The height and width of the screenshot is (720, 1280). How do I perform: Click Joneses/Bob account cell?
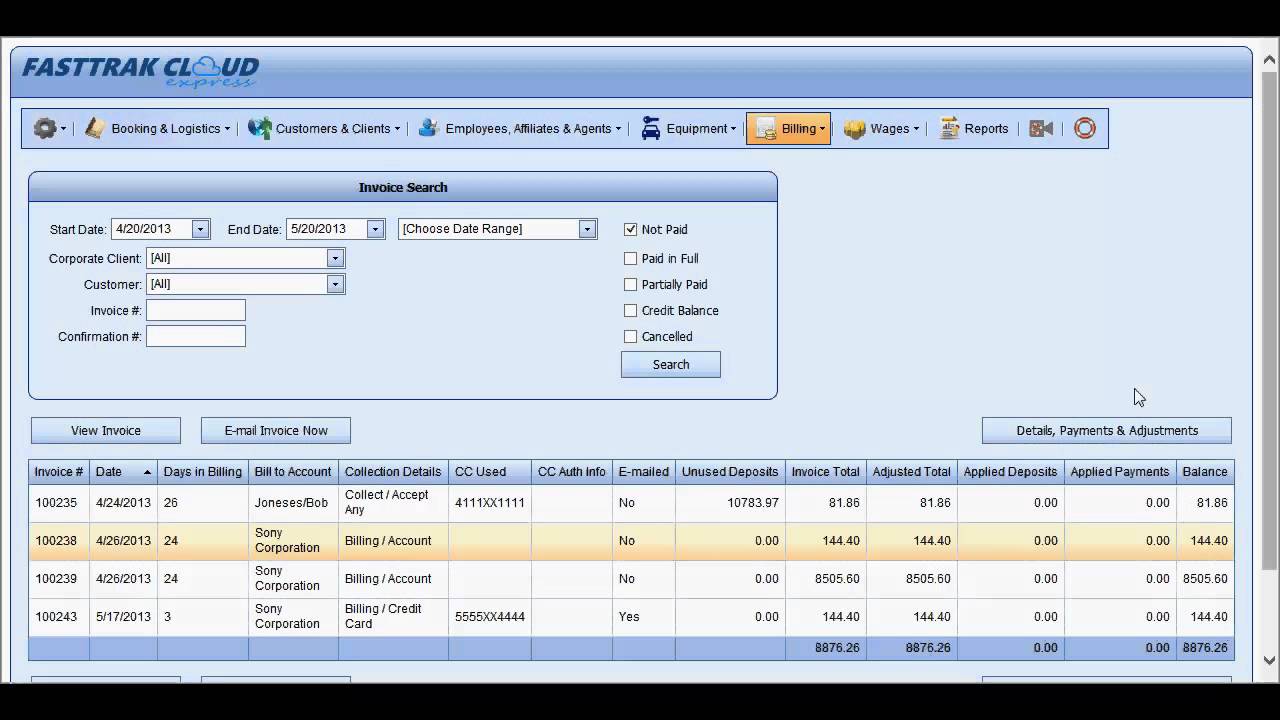point(293,503)
